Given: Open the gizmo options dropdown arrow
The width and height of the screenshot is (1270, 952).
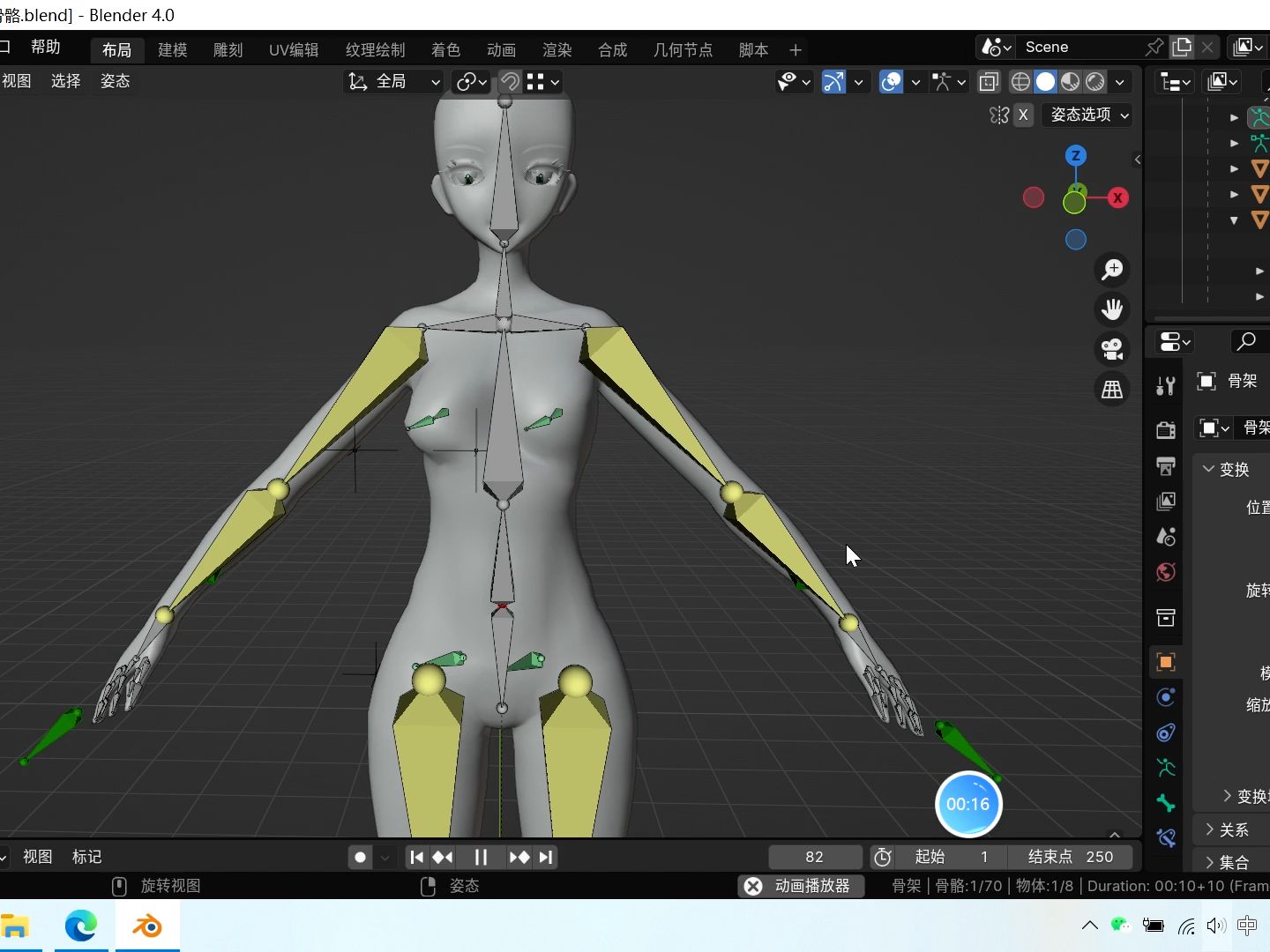Looking at the screenshot, I should pyautogui.click(x=858, y=82).
